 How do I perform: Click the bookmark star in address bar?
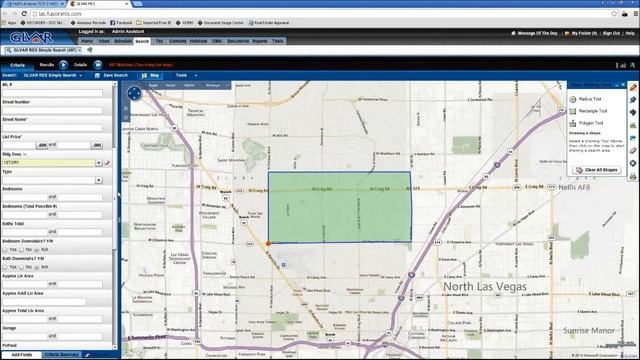coord(614,13)
